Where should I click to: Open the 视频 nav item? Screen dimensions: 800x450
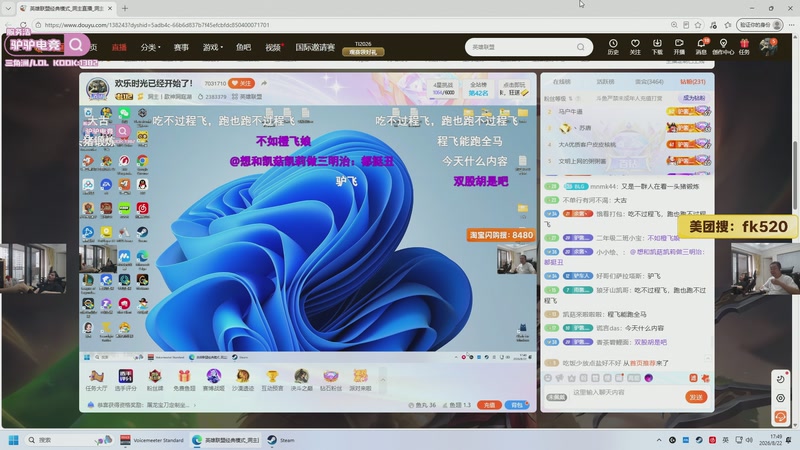274,47
